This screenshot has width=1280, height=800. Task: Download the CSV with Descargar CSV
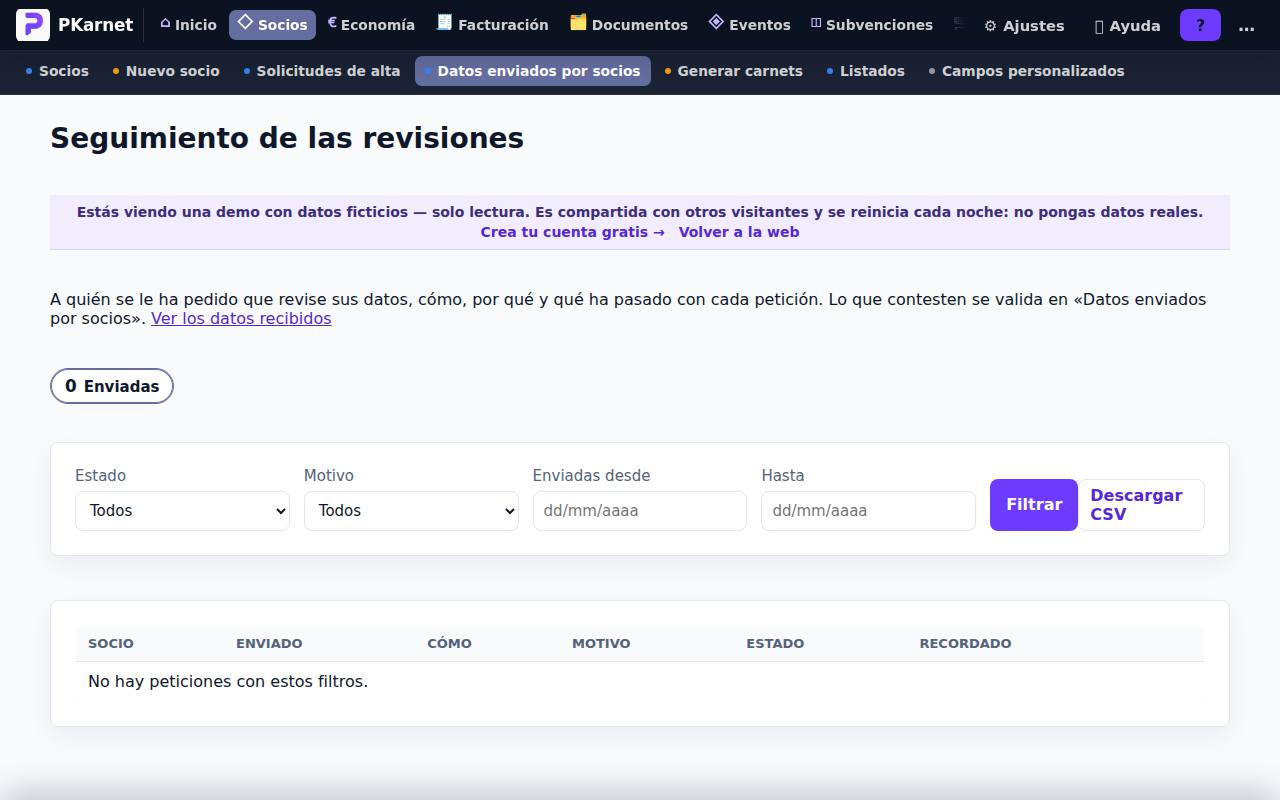pyautogui.click(x=1141, y=505)
